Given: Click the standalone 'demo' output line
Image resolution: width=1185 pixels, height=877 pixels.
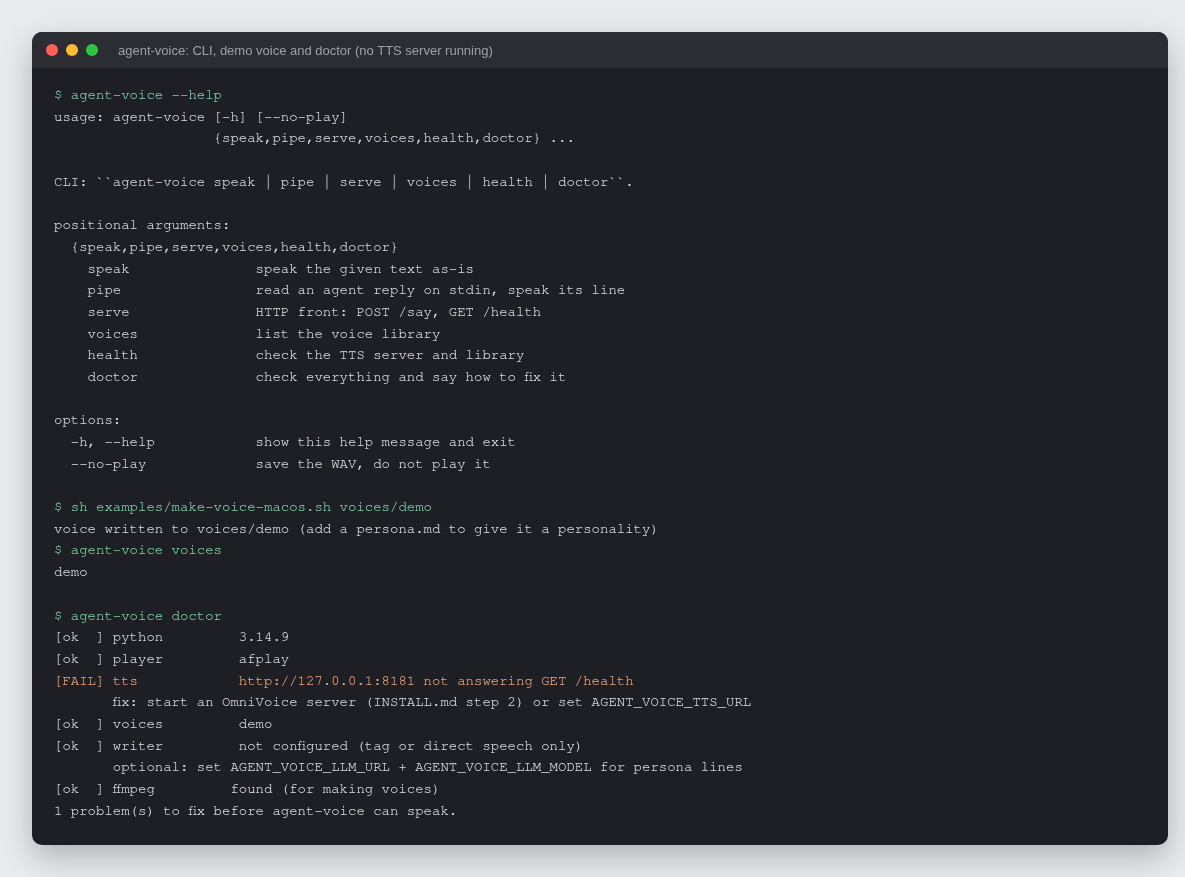Looking at the screenshot, I should (71, 572).
